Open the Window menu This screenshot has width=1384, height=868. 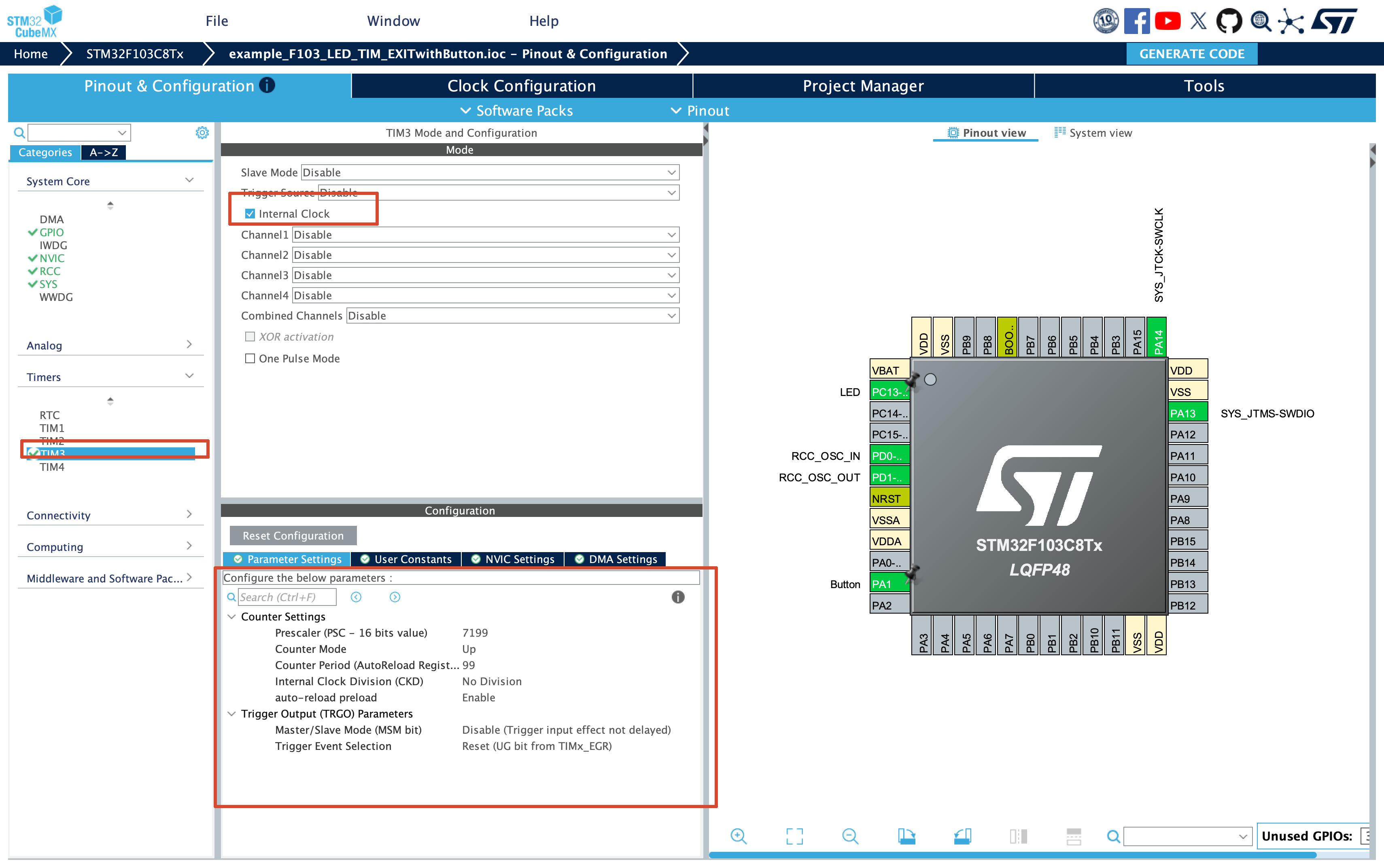393,21
